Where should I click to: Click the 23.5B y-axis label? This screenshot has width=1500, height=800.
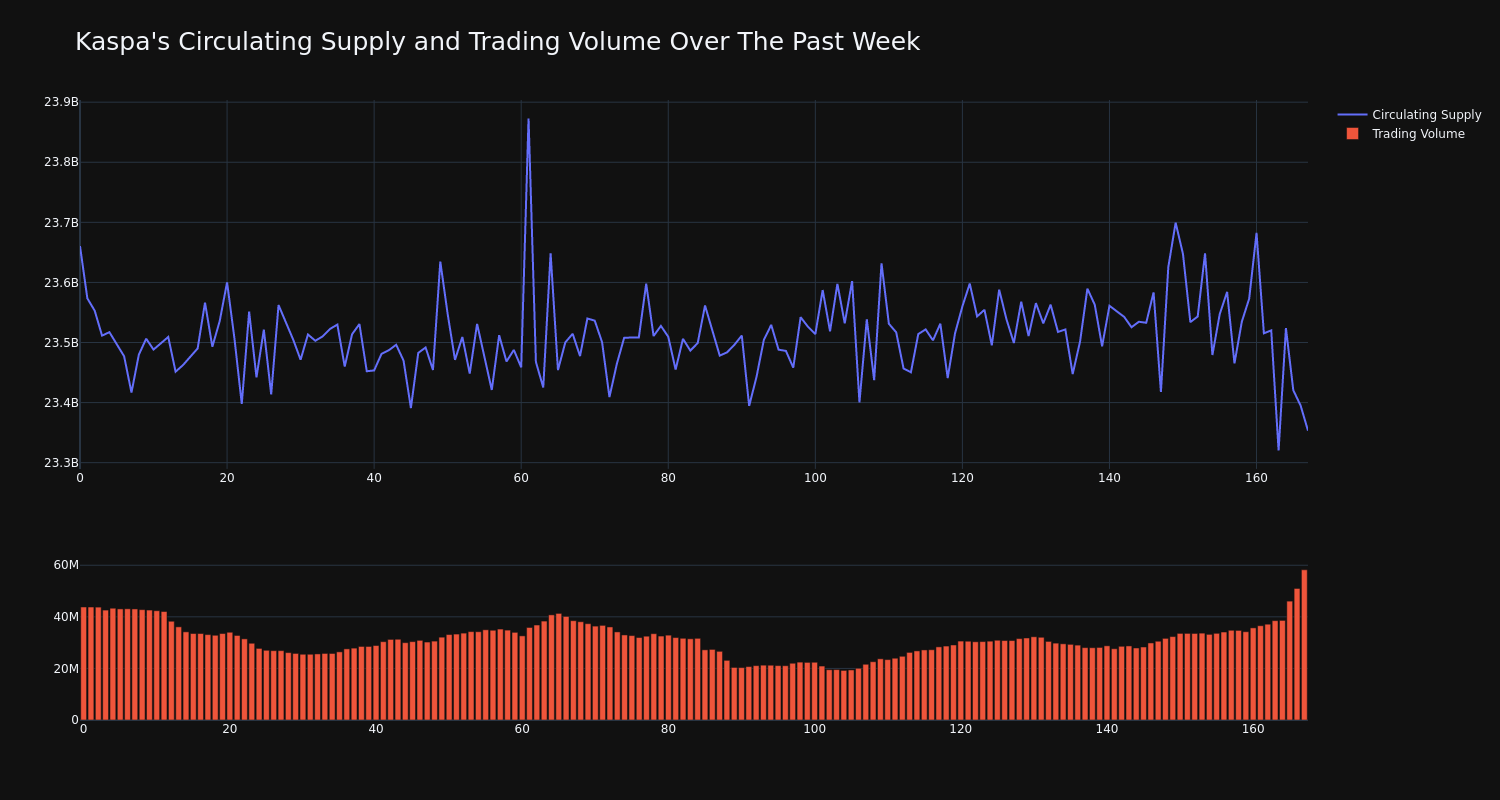point(61,342)
